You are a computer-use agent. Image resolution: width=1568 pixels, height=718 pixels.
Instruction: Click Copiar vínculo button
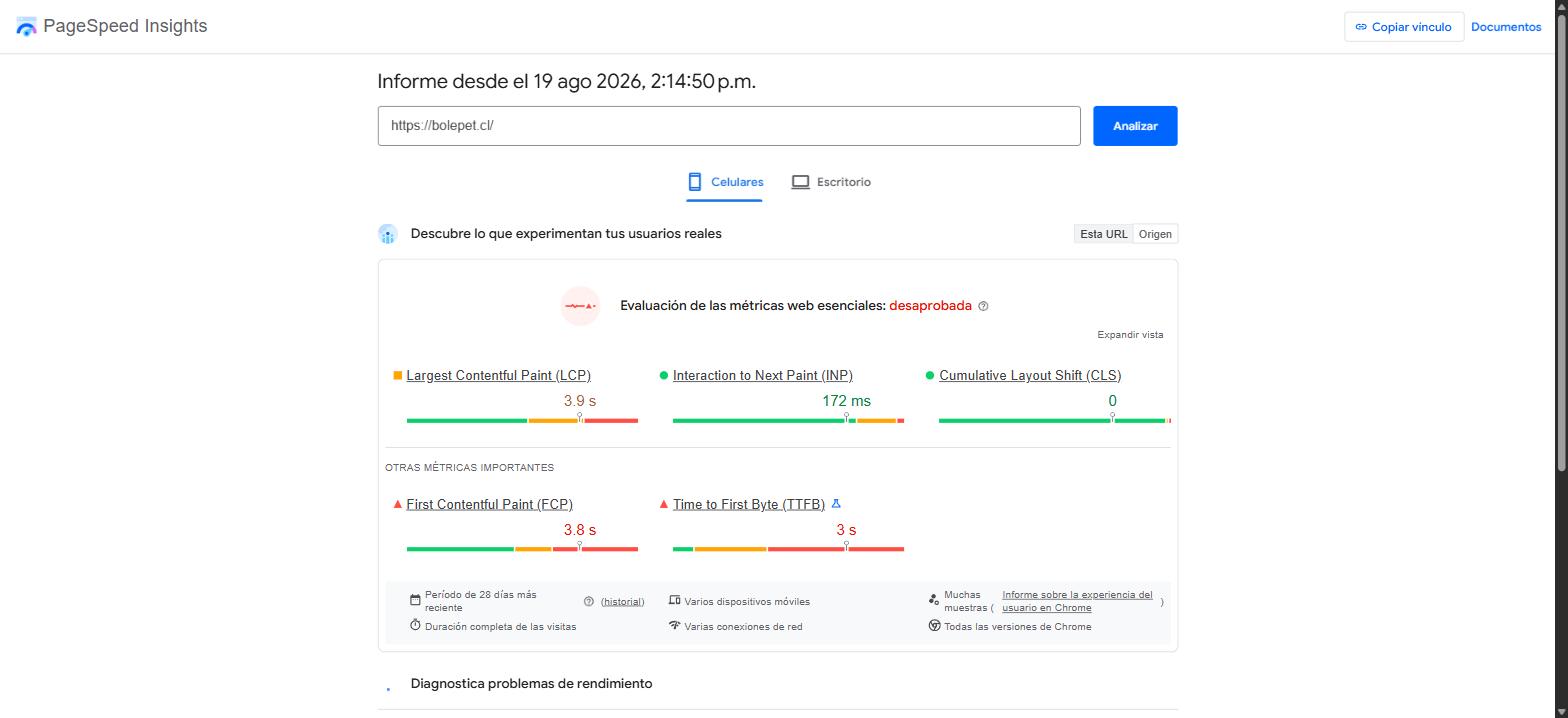pyautogui.click(x=1404, y=27)
